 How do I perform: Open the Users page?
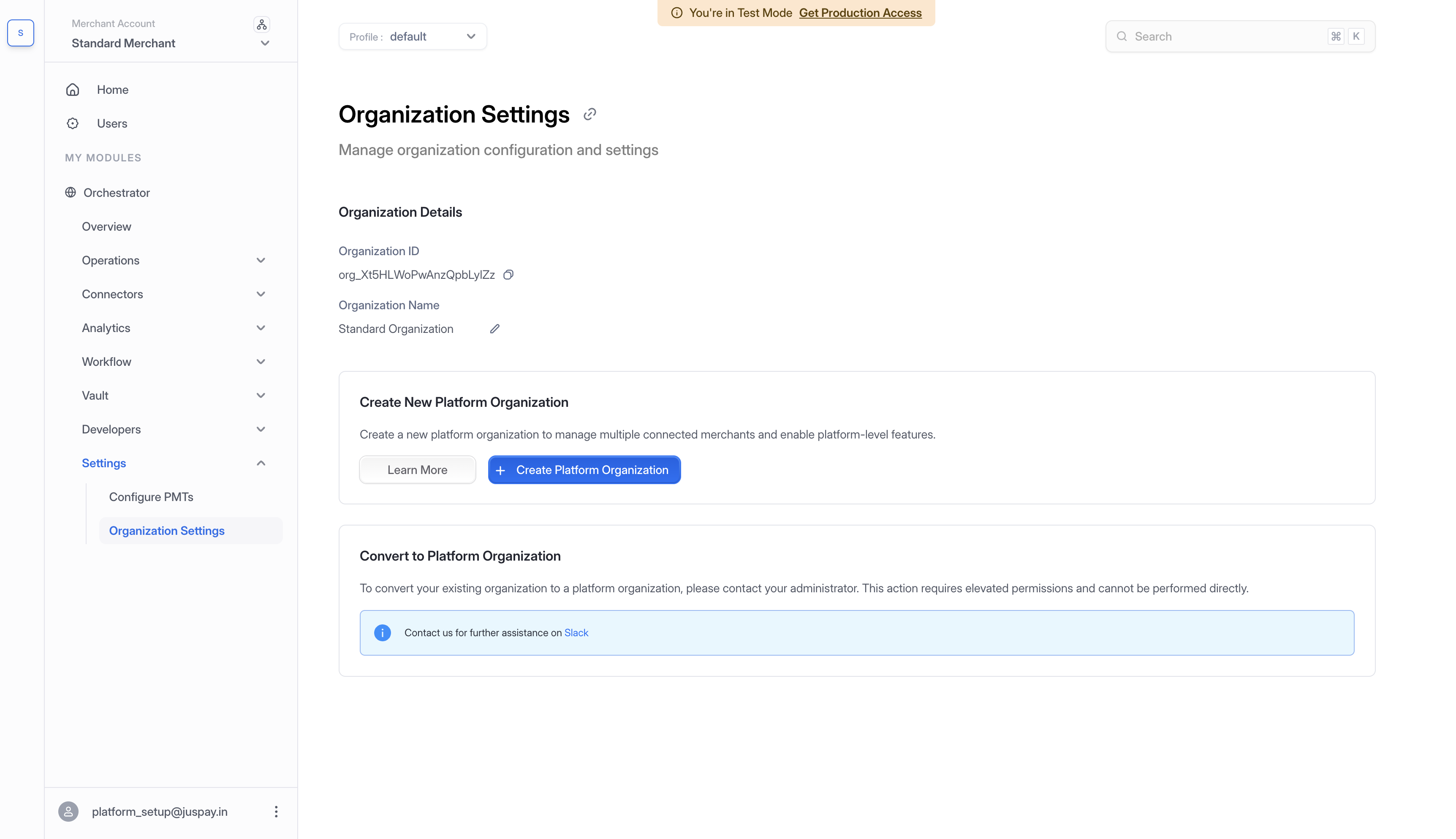coord(112,123)
